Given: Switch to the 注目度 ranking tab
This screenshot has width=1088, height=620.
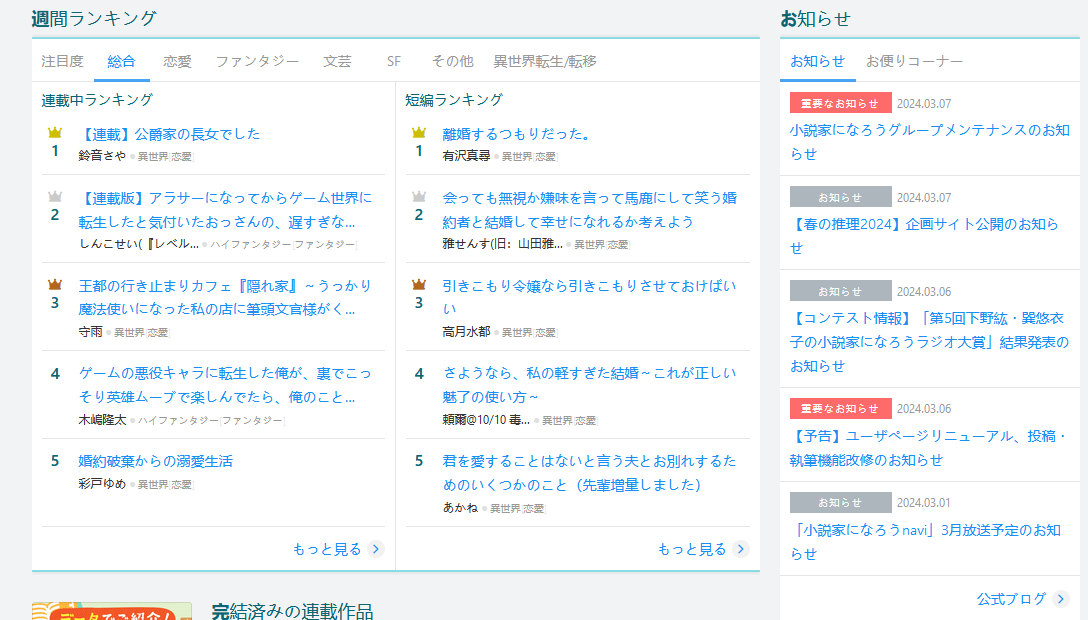Looking at the screenshot, I should tap(62, 61).
